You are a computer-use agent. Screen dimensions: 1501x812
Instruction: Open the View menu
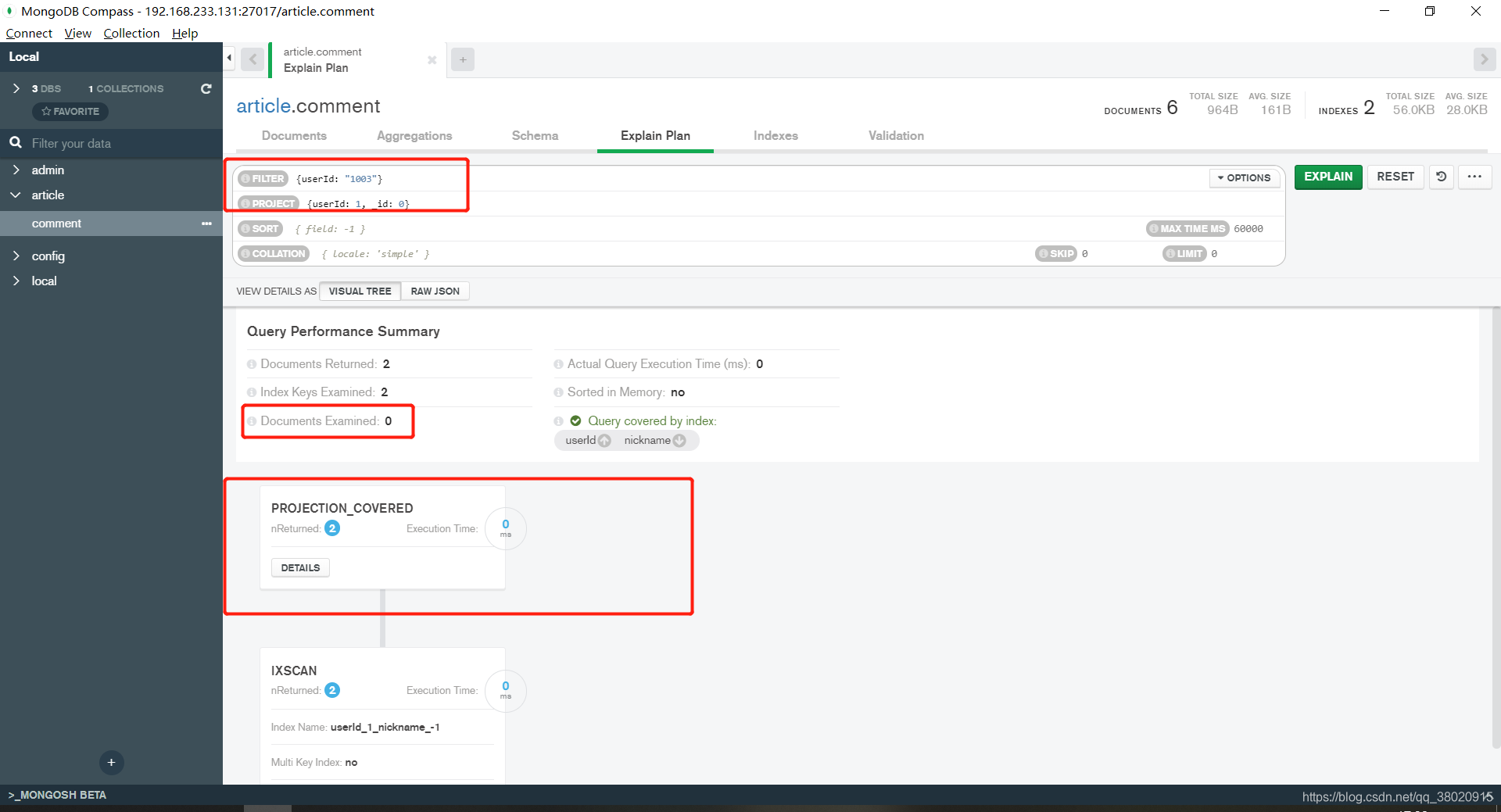tap(77, 33)
